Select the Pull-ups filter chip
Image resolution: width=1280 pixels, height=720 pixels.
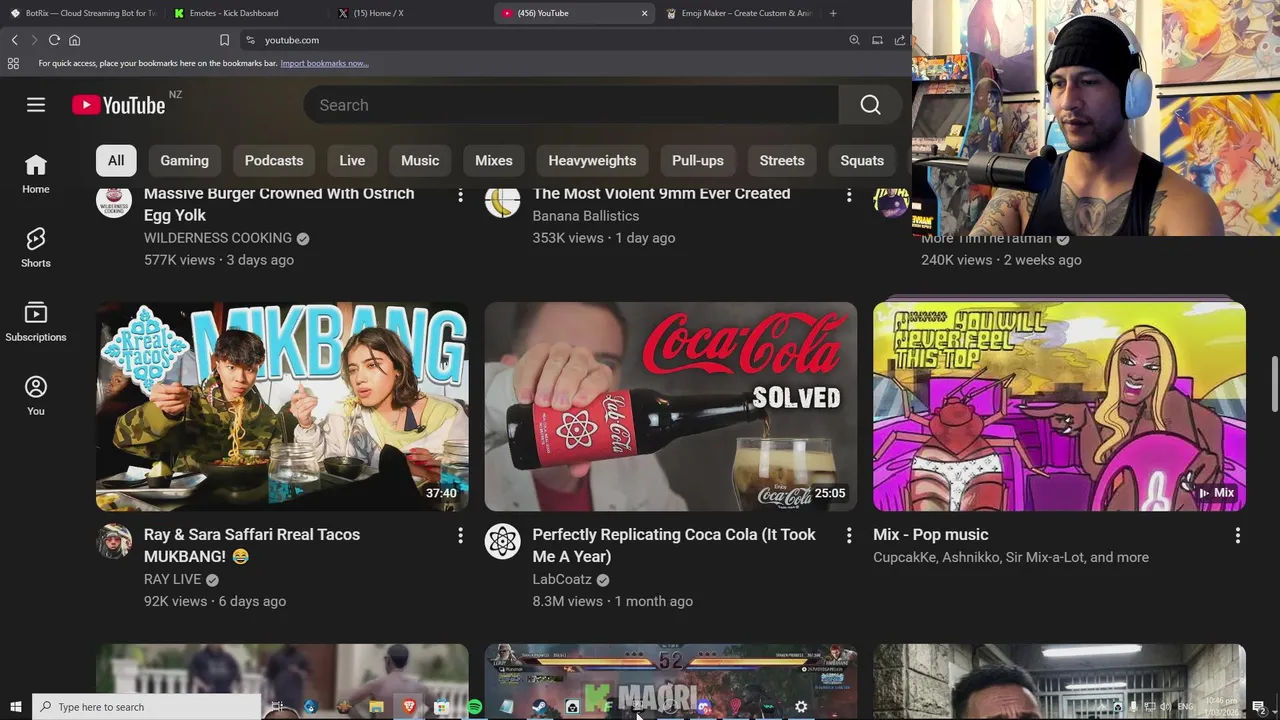click(698, 160)
